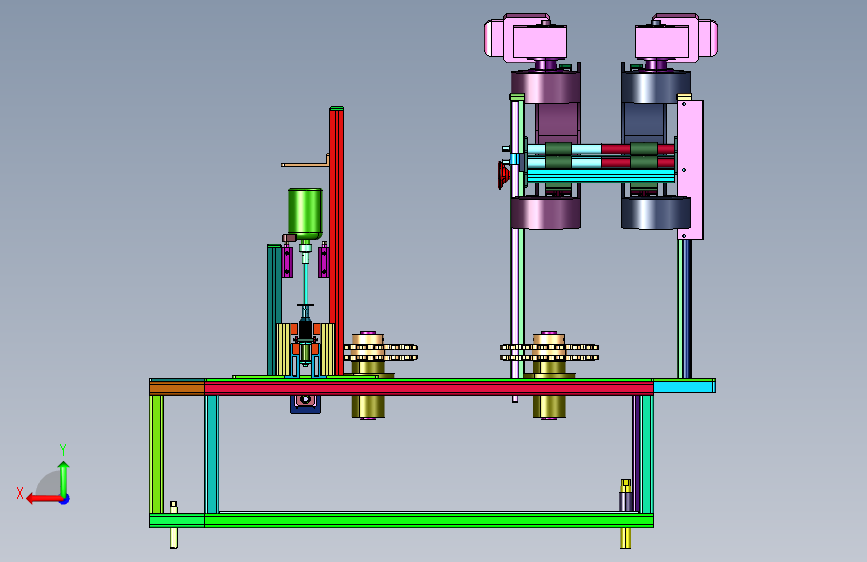867x562 pixels.
Task: Pick the lower dark blue roller
Action: 656,213
